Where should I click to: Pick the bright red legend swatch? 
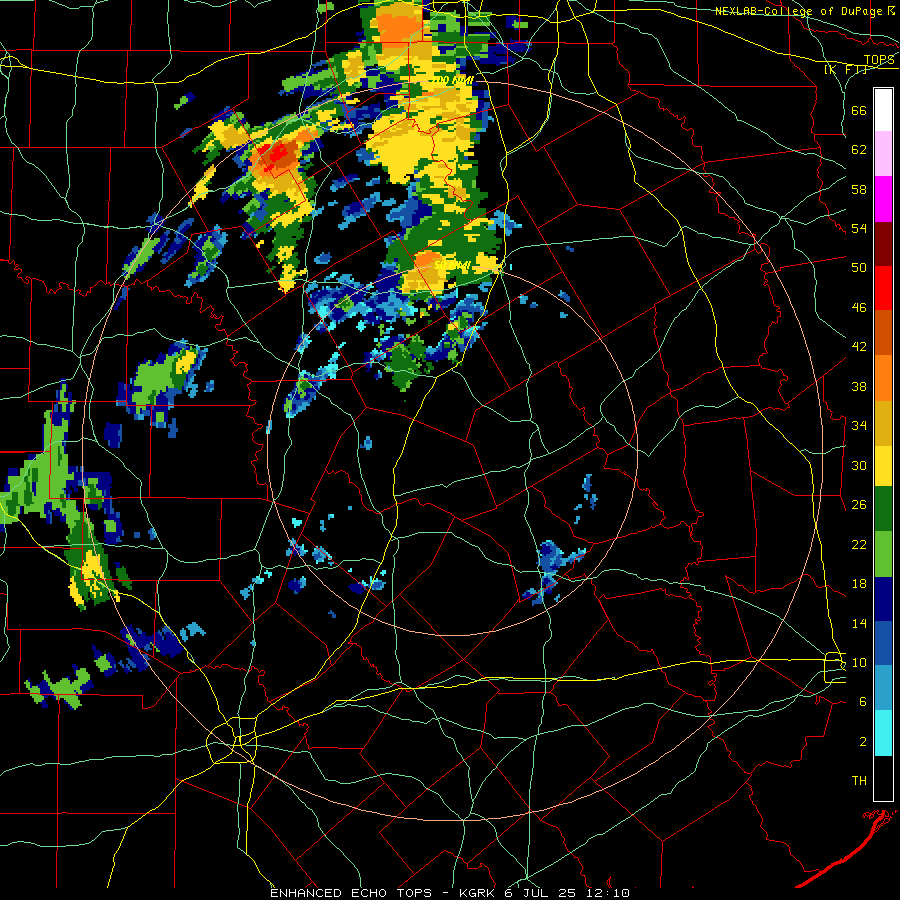[x=883, y=288]
